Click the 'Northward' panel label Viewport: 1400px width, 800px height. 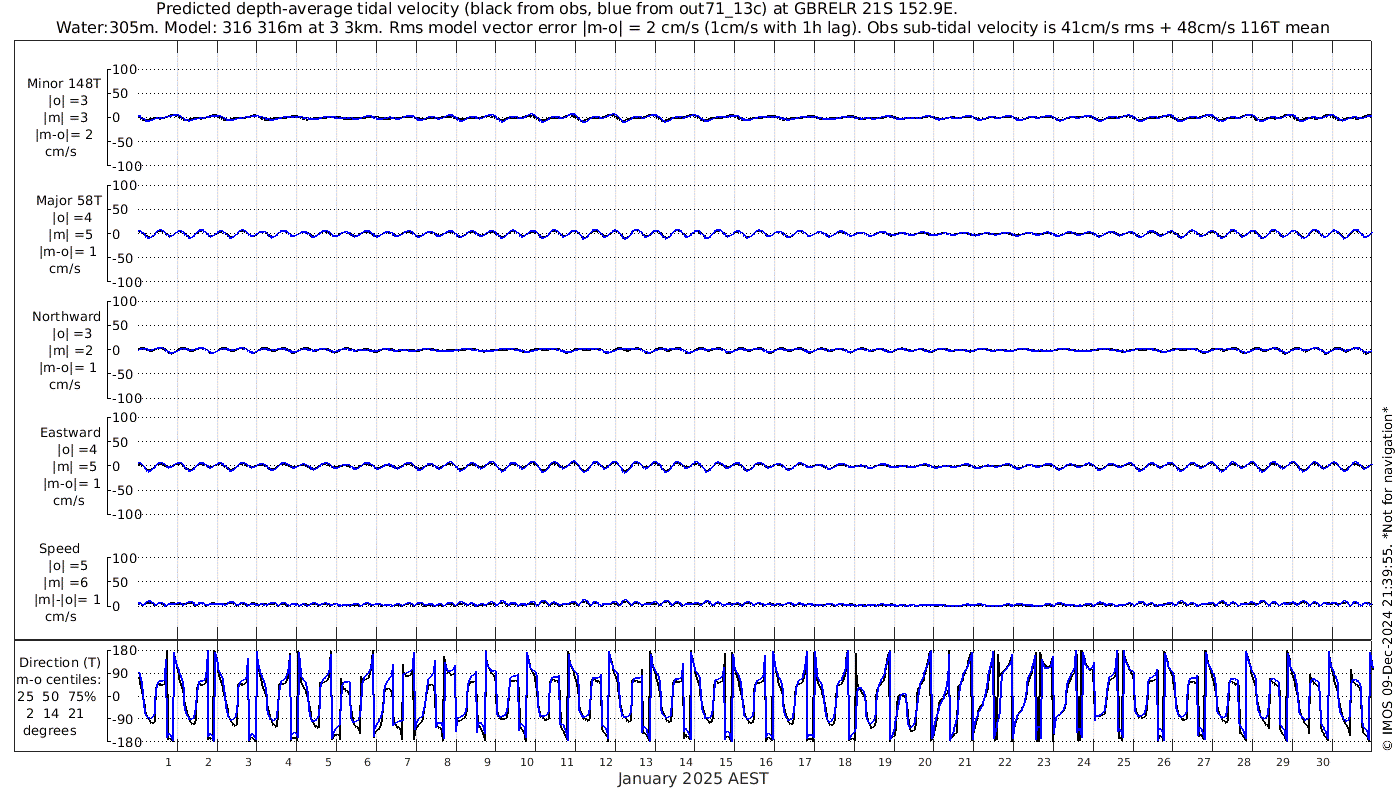[66, 316]
